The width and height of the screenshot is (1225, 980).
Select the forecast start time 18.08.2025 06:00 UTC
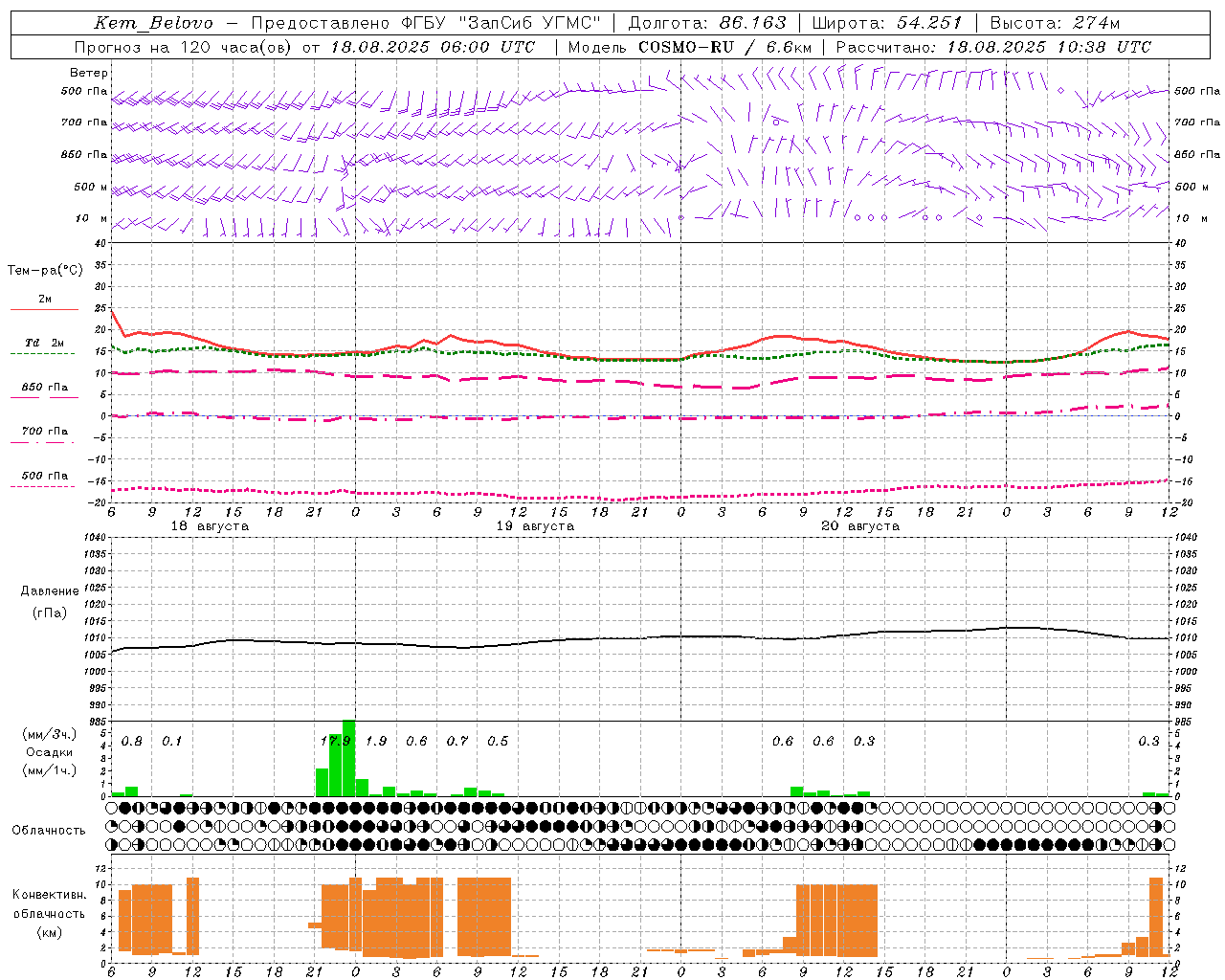[x=433, y=47]
